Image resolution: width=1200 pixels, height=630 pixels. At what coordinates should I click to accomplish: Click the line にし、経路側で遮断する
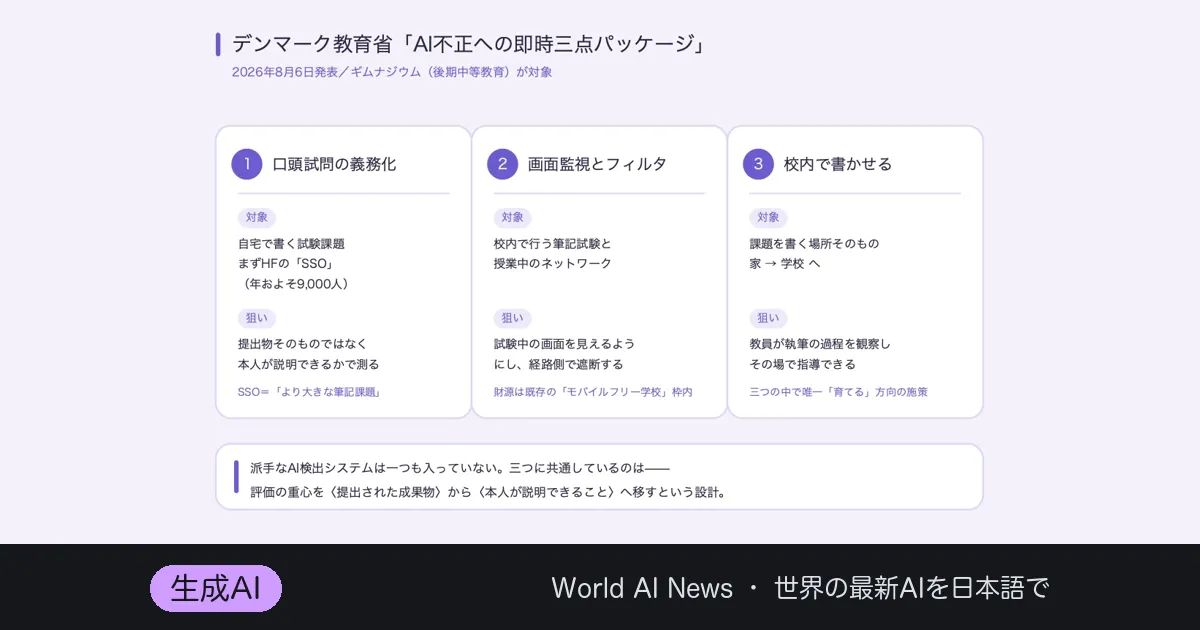(x=558, y=364)
